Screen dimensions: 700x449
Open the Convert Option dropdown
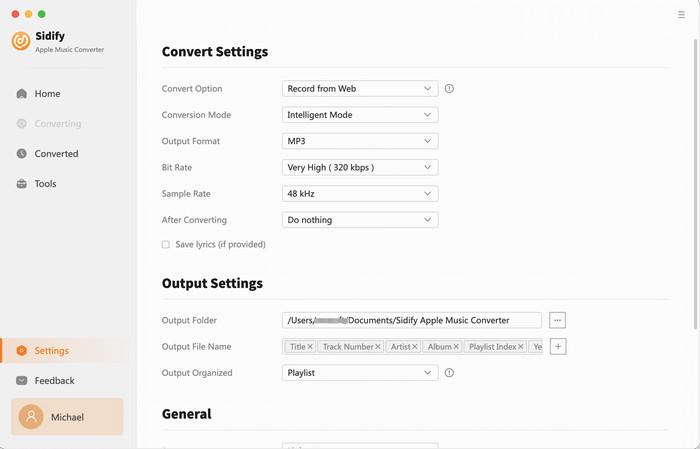point(360,88)
